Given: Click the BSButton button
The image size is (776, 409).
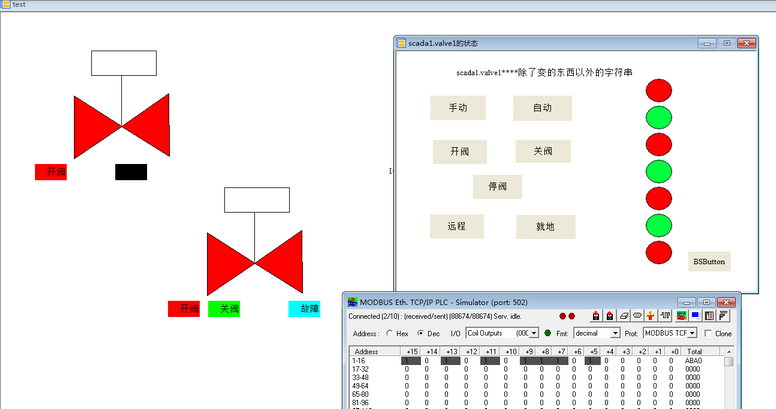Looking at the screenshot, I should click(709, 261).
